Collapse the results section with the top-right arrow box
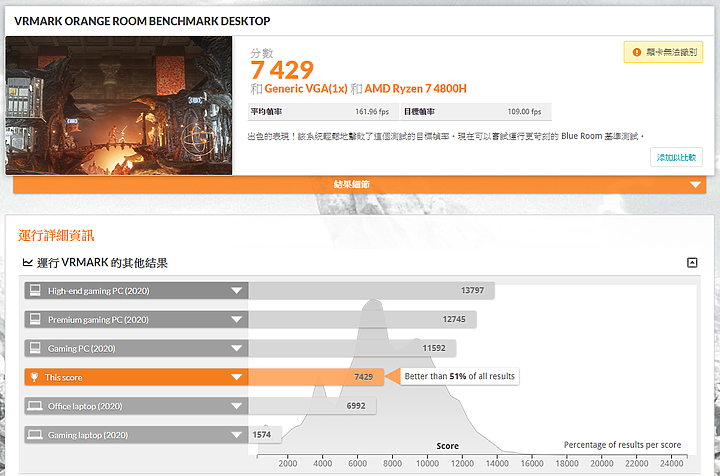Viewport: 720px width, 476px height. point(692,263)
